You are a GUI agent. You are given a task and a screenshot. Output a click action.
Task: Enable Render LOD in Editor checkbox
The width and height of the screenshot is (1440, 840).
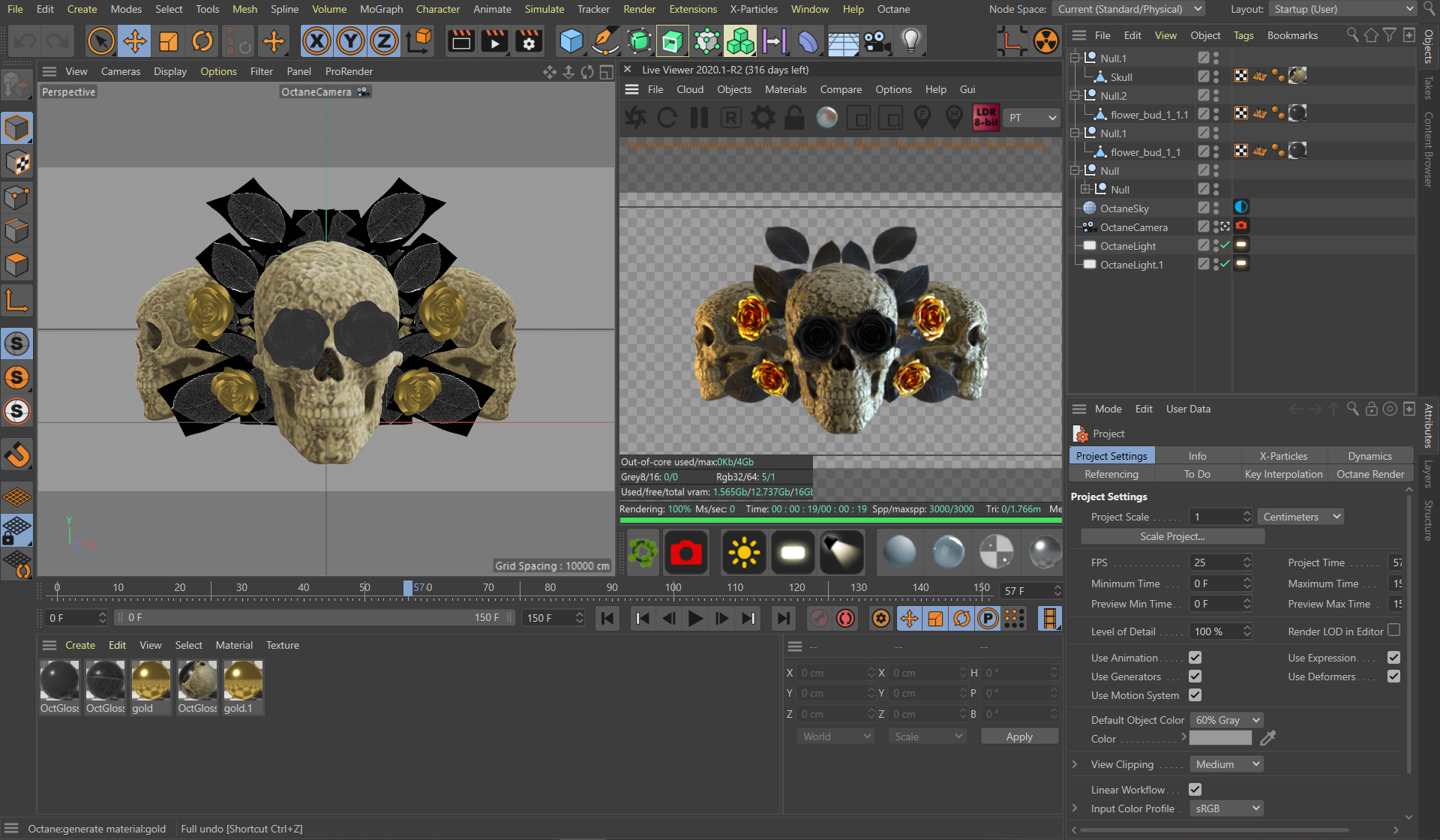coord(1393,631)
